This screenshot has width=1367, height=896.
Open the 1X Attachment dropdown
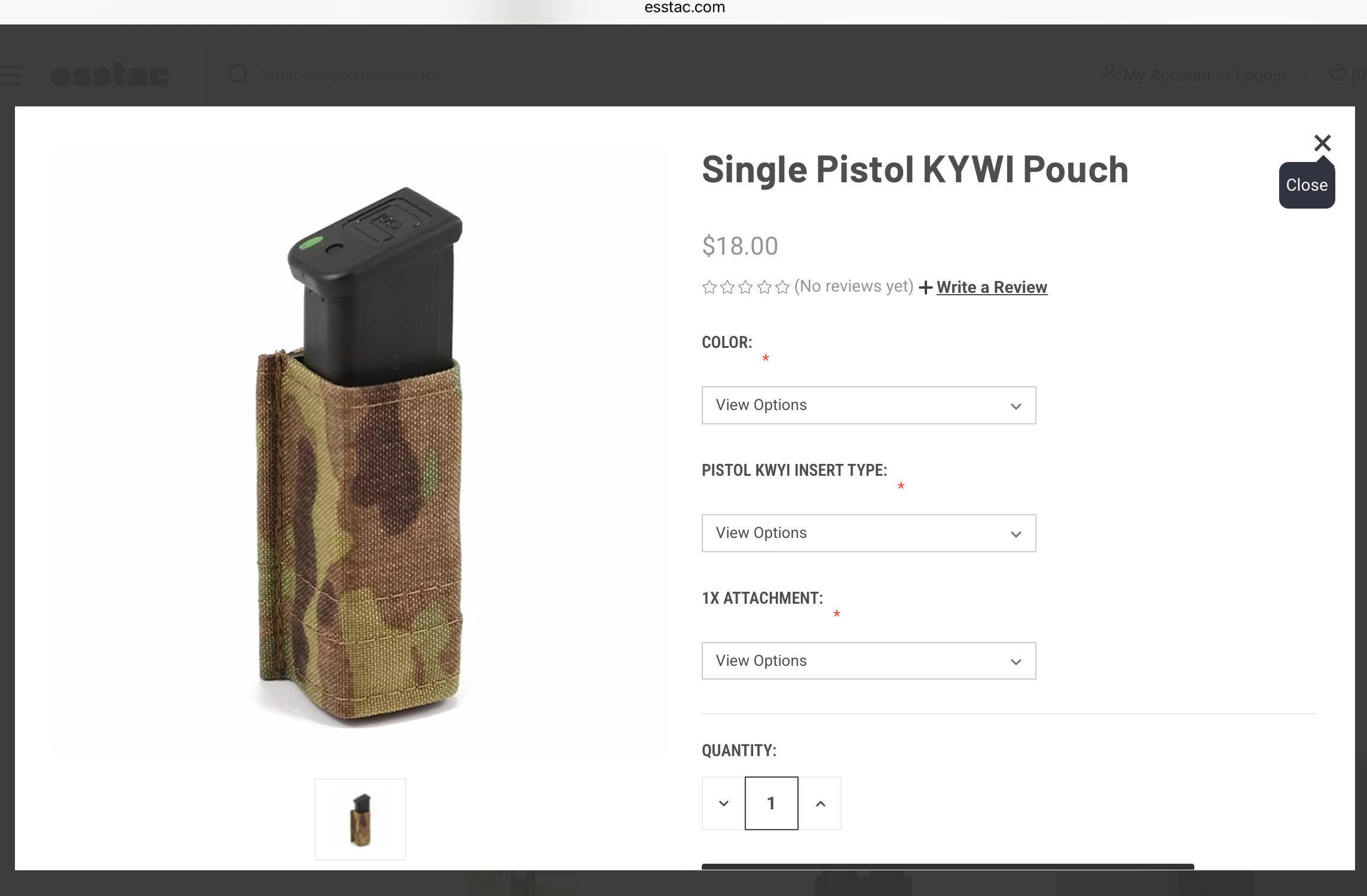(x=868, y=661)
